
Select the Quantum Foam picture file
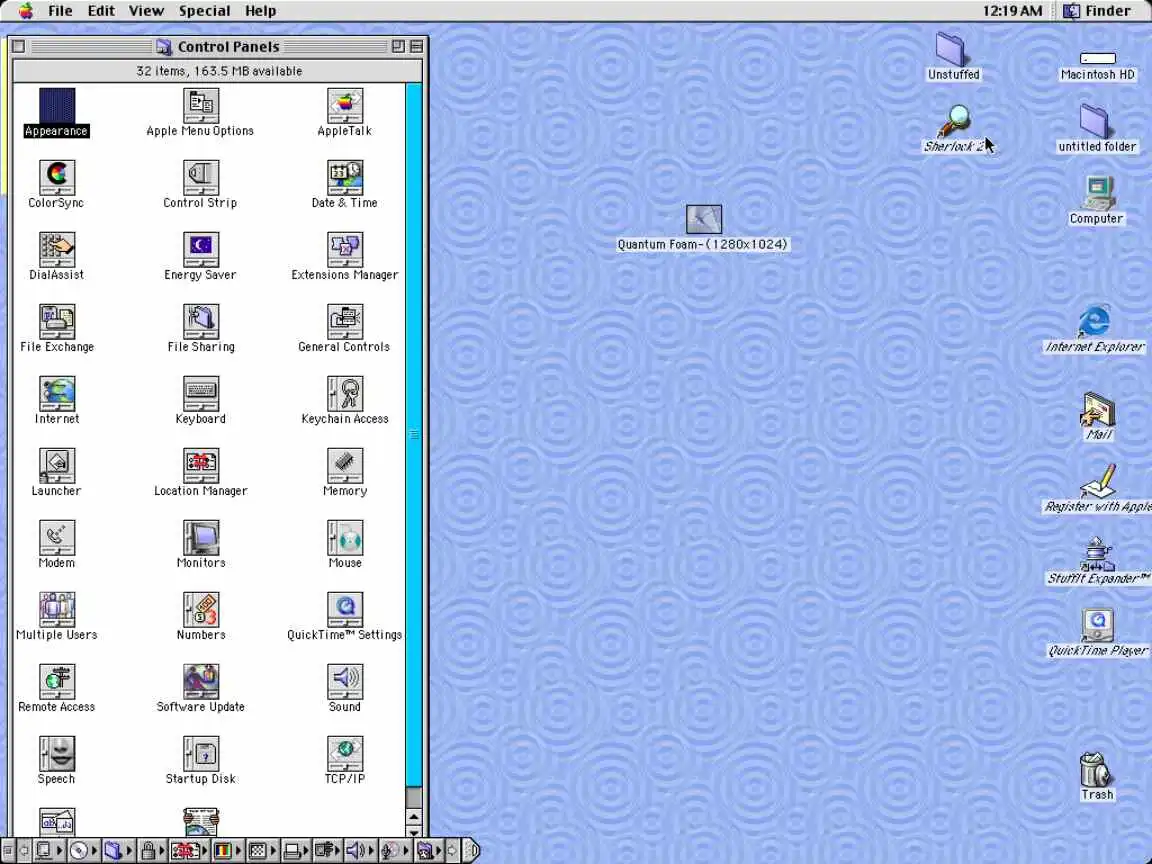(x=703, y=219)
